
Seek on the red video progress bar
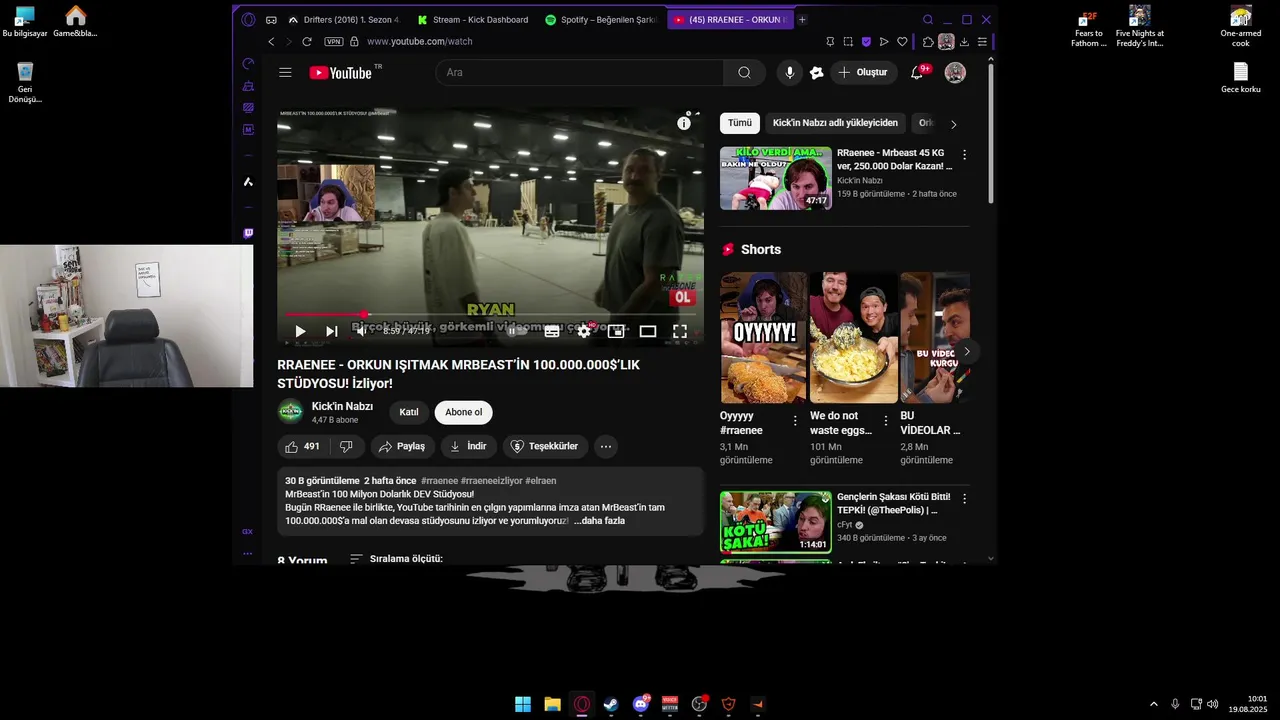pos(491,315)
